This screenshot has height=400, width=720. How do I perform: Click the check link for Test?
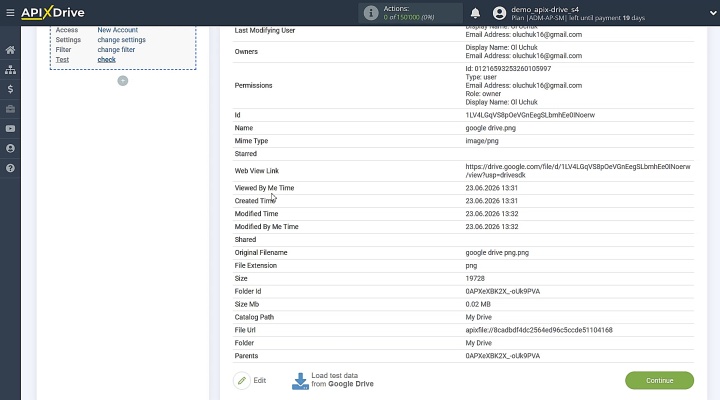pyautogui.click(x=107, y=60)
